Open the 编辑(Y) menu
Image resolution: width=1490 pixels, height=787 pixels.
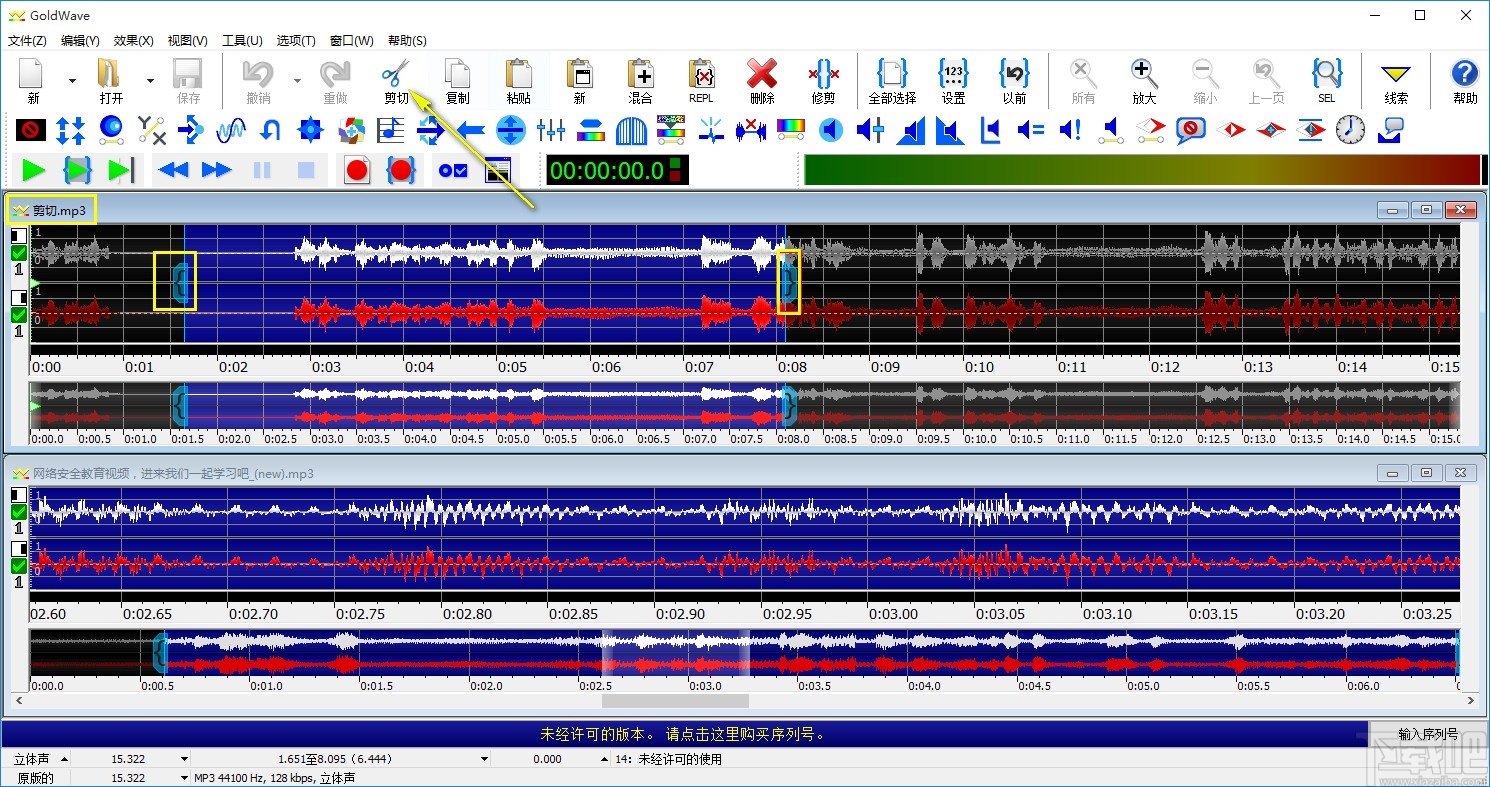tap(80, 41)
